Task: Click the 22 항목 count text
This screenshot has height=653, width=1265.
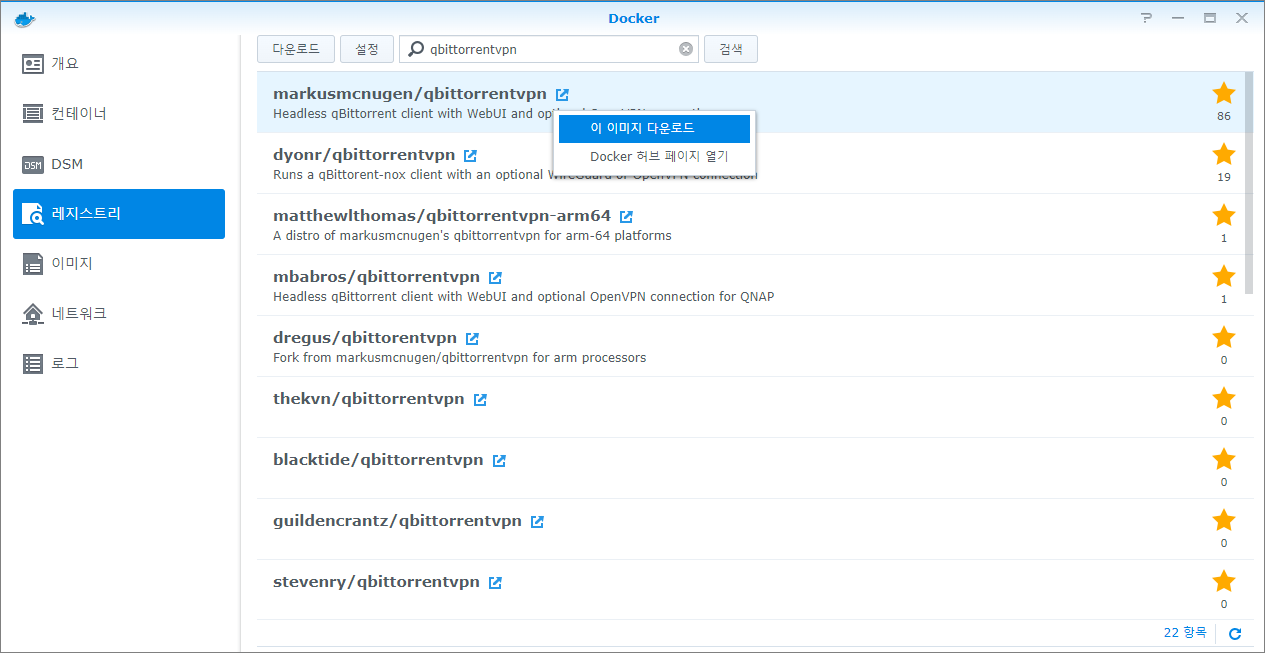Action: coord(1185,633)
